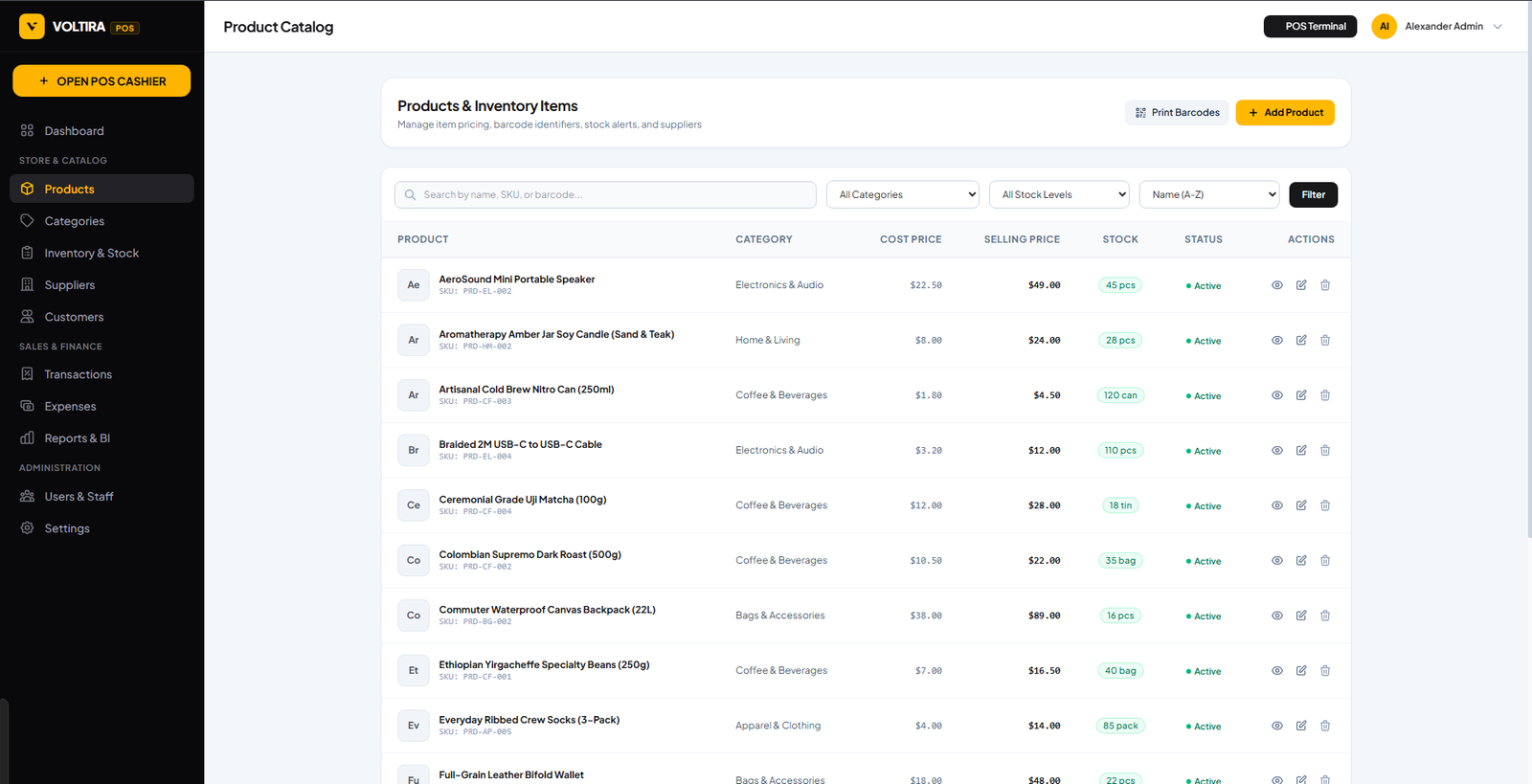Screen dimensions: 1532x784
Task: View the AeroSound Mini Portable Speaker details
Action: click(x=1277, y=285)
